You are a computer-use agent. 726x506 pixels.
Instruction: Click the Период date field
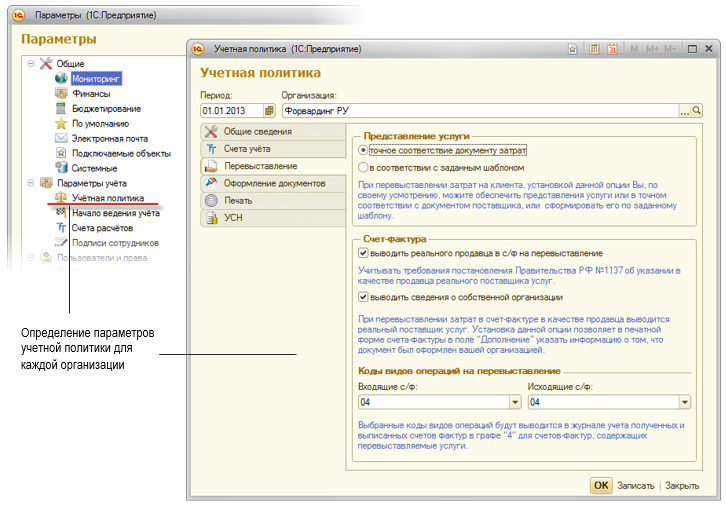tap(232, 111)
